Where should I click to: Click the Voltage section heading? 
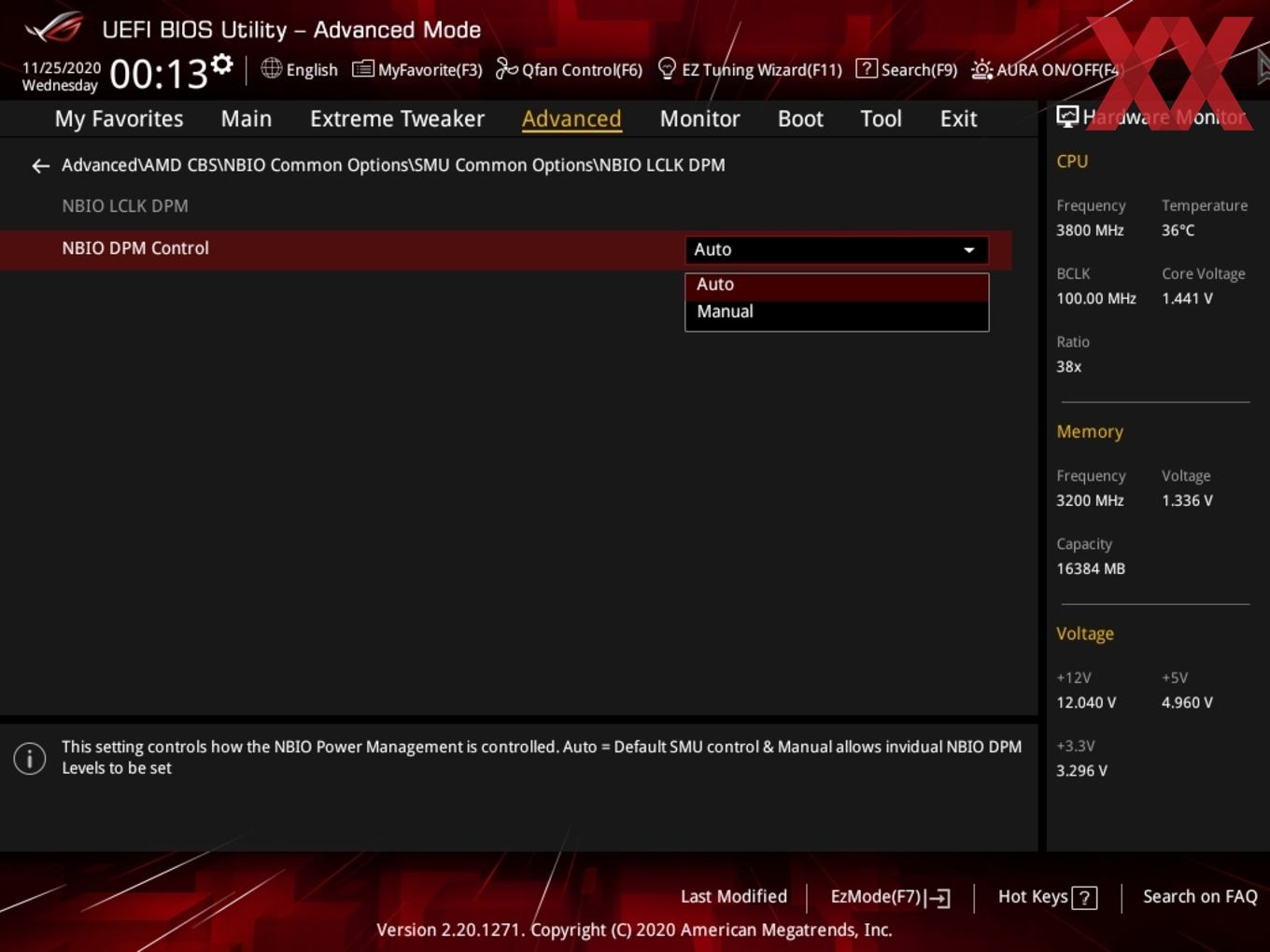point(1085,634)
